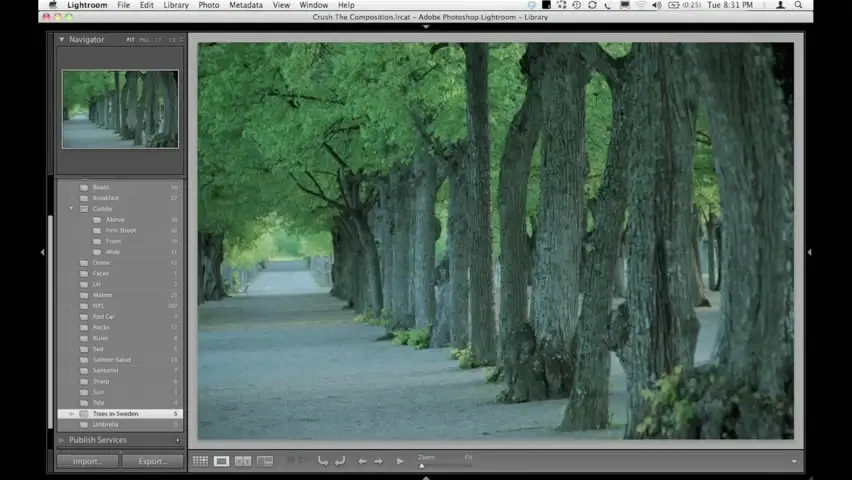Screen dimensions: 852x480
Task: Set Navigator zoom to FIT
Action: coord(130,40)
